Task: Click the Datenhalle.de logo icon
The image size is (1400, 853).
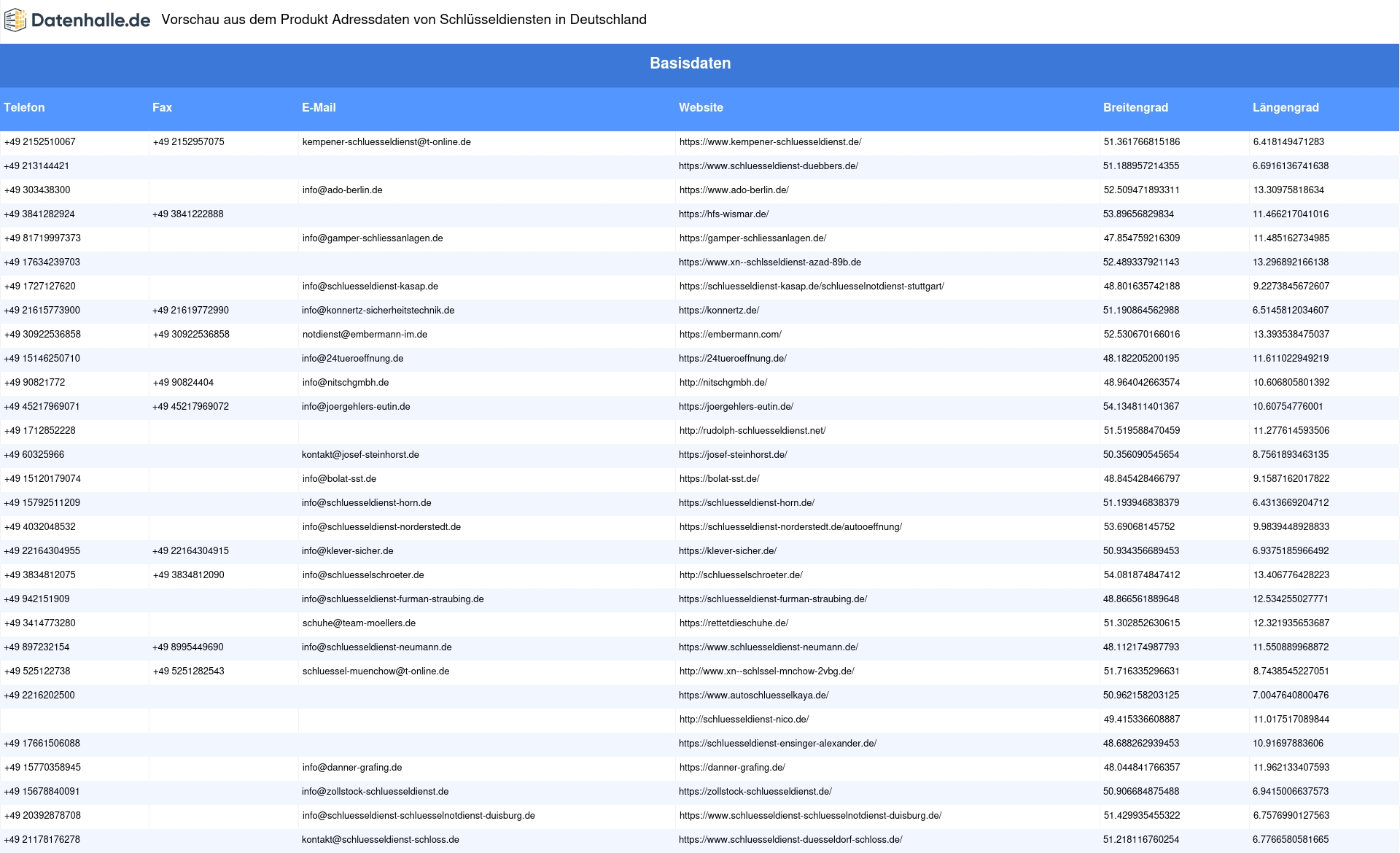Action: click(15, 20)
